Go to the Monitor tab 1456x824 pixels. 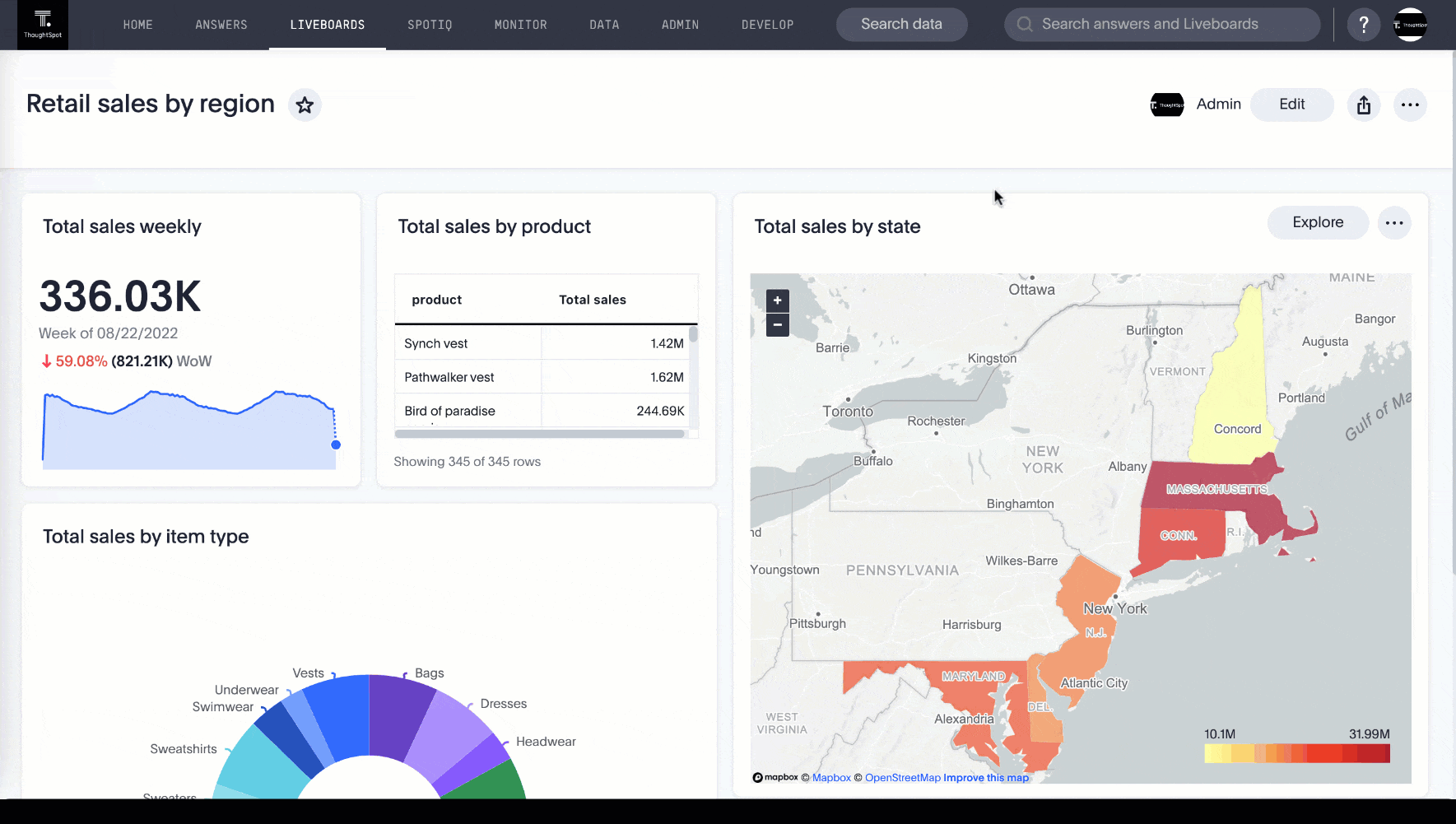click(520, 25)
